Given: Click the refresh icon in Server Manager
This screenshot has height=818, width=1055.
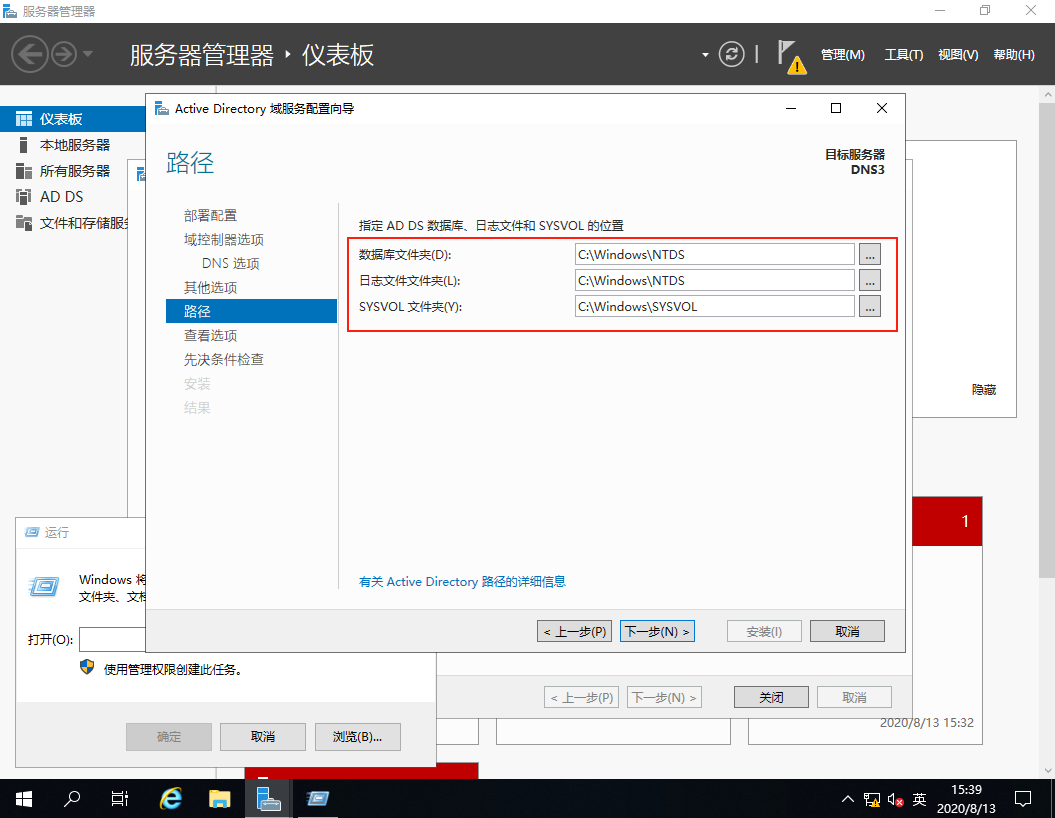Looking at the screenshot, I should coord(731,54).
